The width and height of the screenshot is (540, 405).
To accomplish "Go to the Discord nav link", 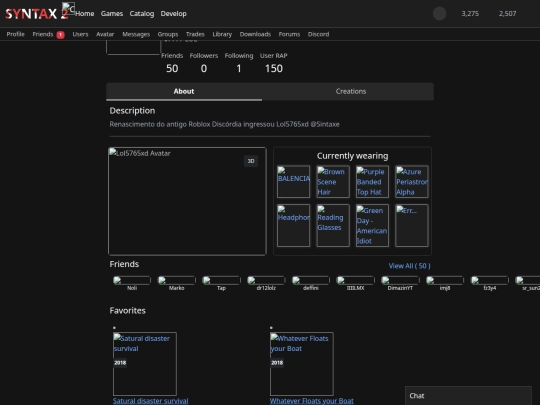I will 318,34.
